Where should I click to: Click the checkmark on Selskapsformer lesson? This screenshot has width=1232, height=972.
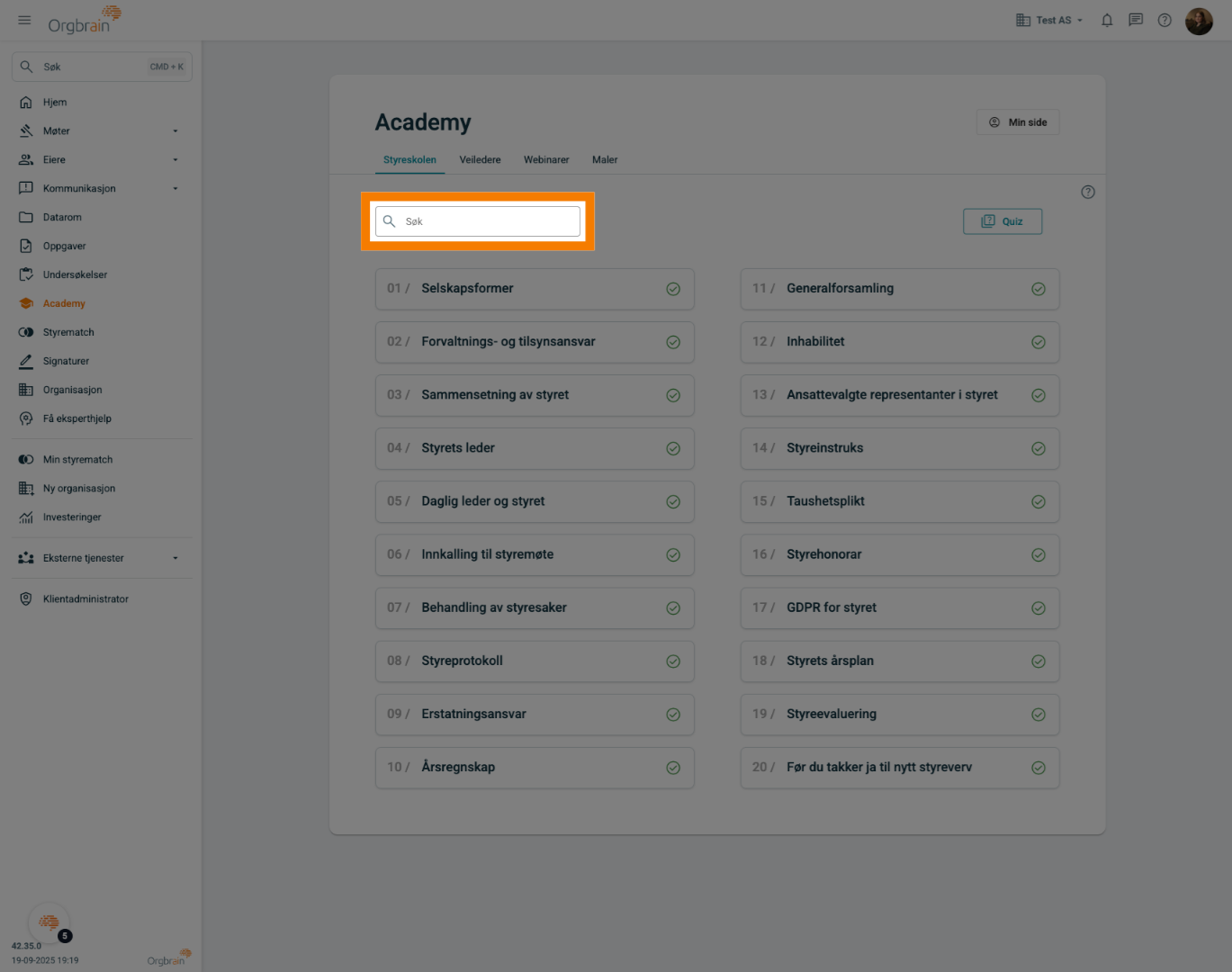673,289
